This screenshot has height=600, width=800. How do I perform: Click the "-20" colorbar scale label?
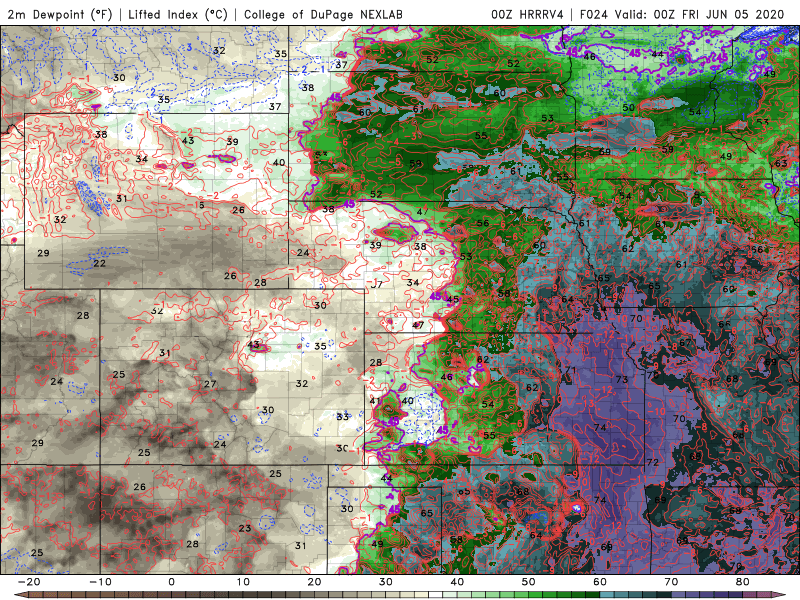coord(29,582)
